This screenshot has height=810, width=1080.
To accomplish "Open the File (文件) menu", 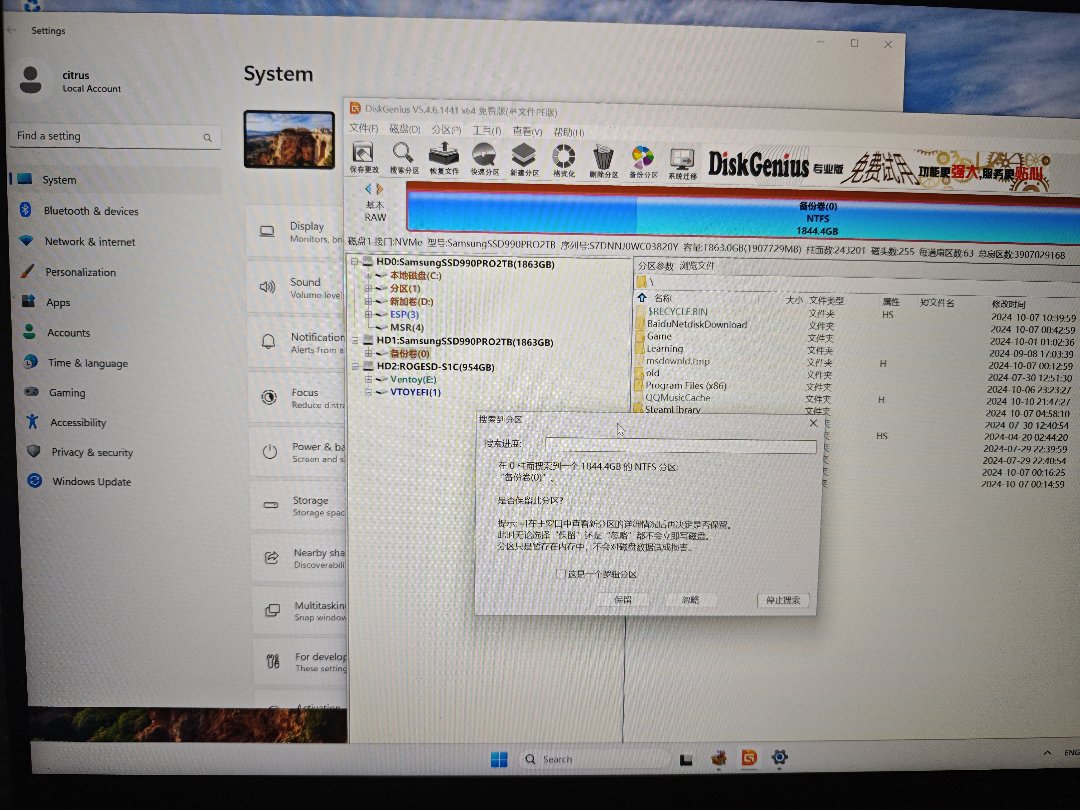I will click(x=364, y=128).
